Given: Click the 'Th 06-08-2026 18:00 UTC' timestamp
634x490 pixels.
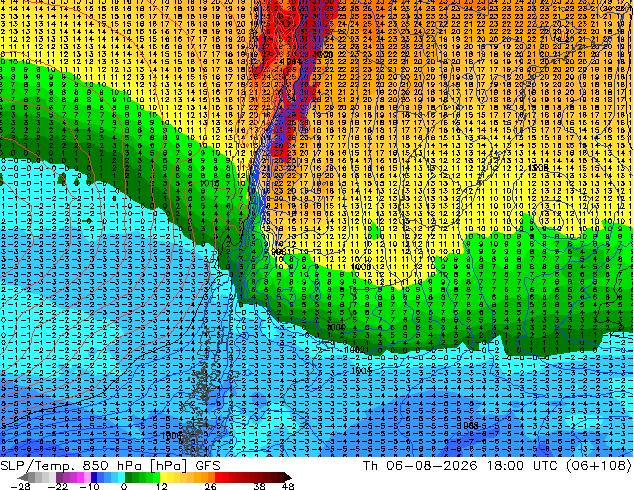Looking at the screenshot, I should [x=462, y=466].
